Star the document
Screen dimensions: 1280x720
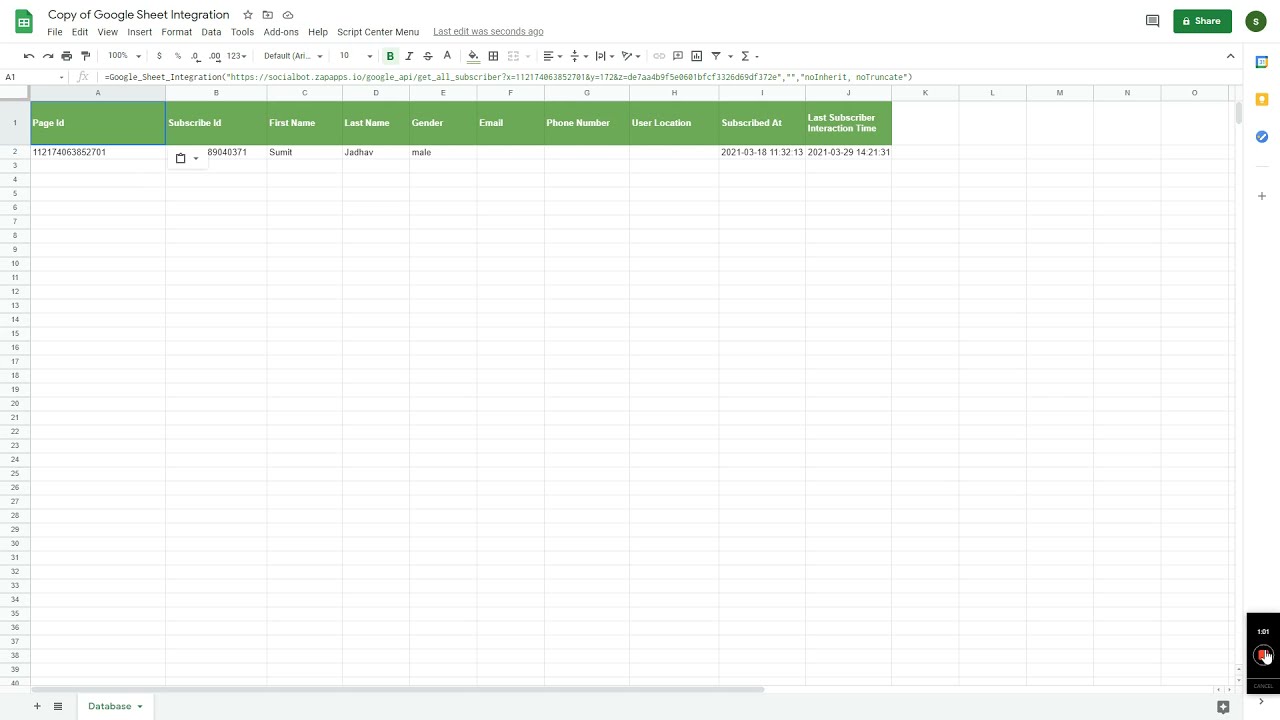[x=248, y=15]
